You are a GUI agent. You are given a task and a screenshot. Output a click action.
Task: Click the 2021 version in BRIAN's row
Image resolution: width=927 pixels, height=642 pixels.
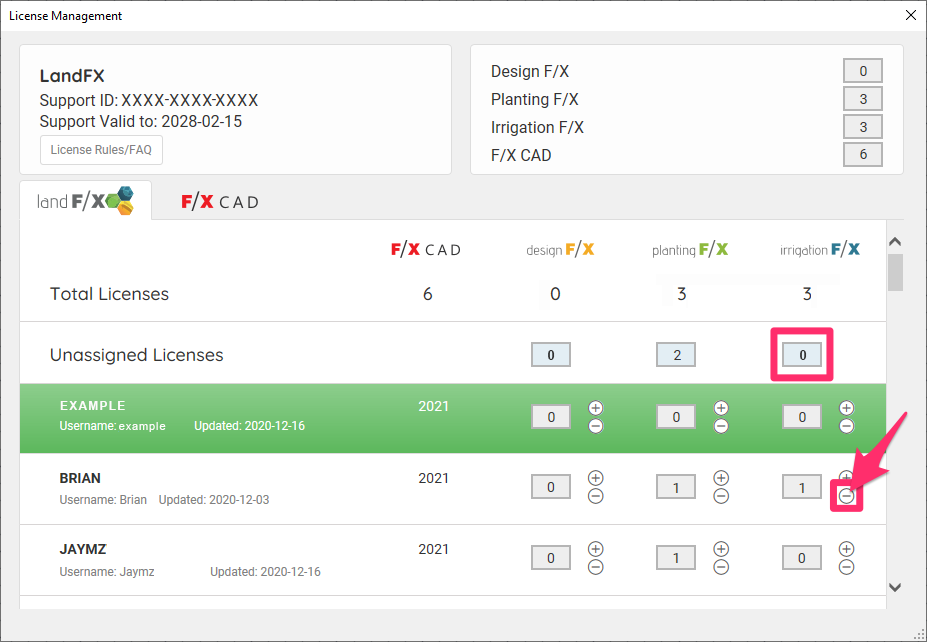click(x=433, y=478)
